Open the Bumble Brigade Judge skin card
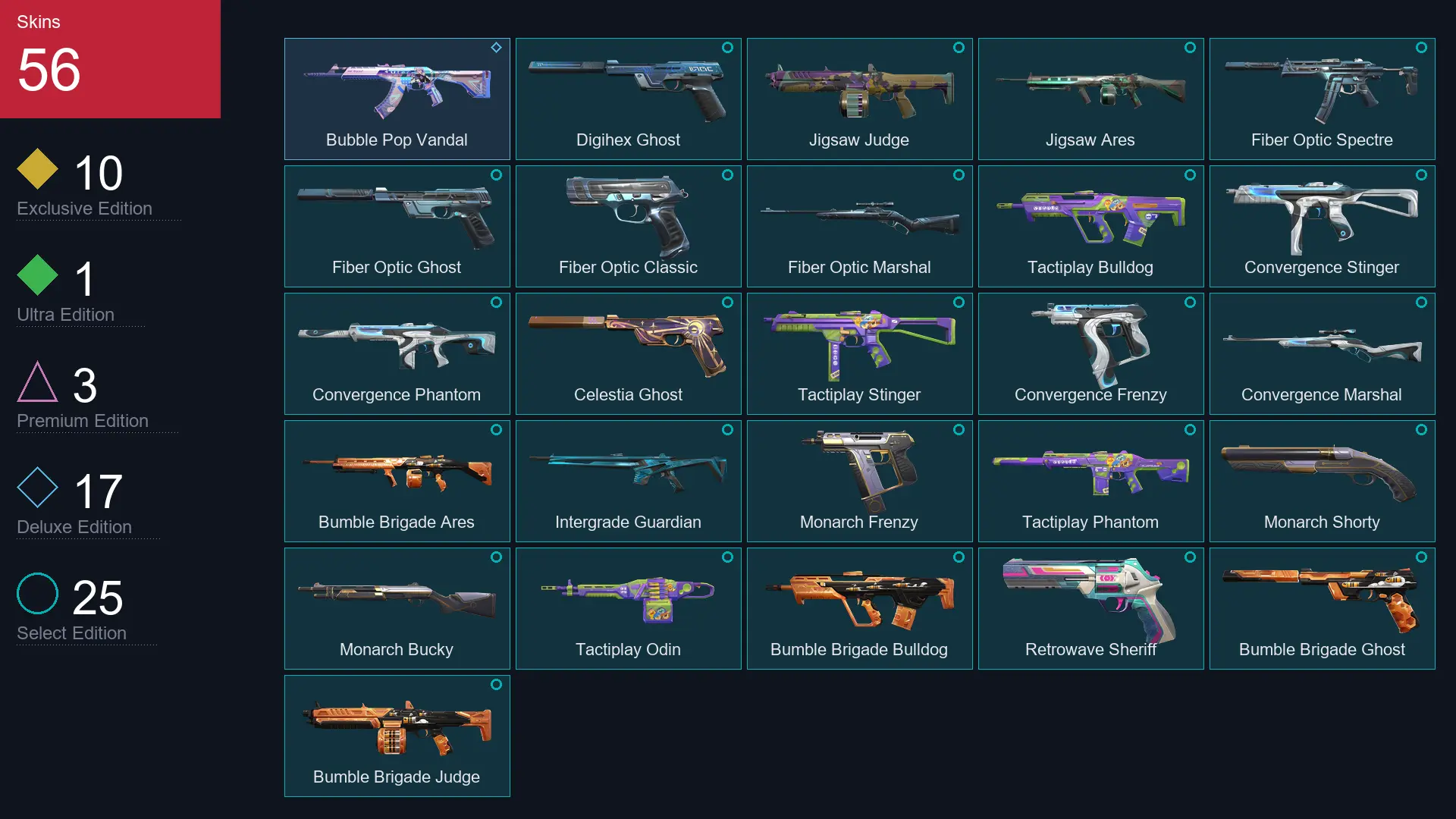Image resolution: width=1456 pixels, height=819 pixels. point(397,736)
